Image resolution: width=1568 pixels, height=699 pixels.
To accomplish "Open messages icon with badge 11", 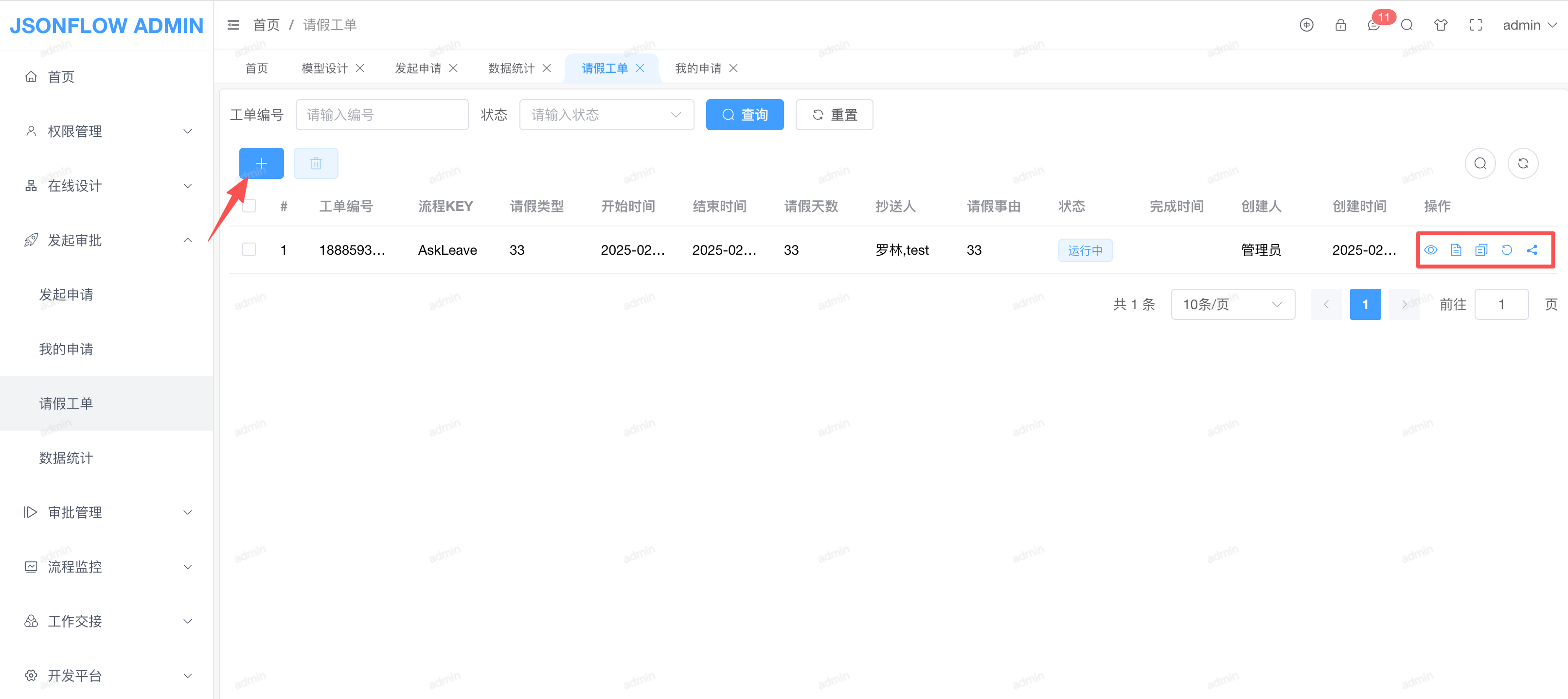I will (1374, 25).
